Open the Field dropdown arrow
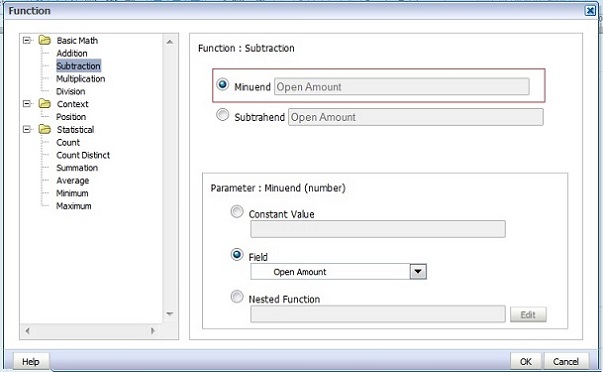The height and width of the screenshot is (372, 603). click(x=418, y=272)
